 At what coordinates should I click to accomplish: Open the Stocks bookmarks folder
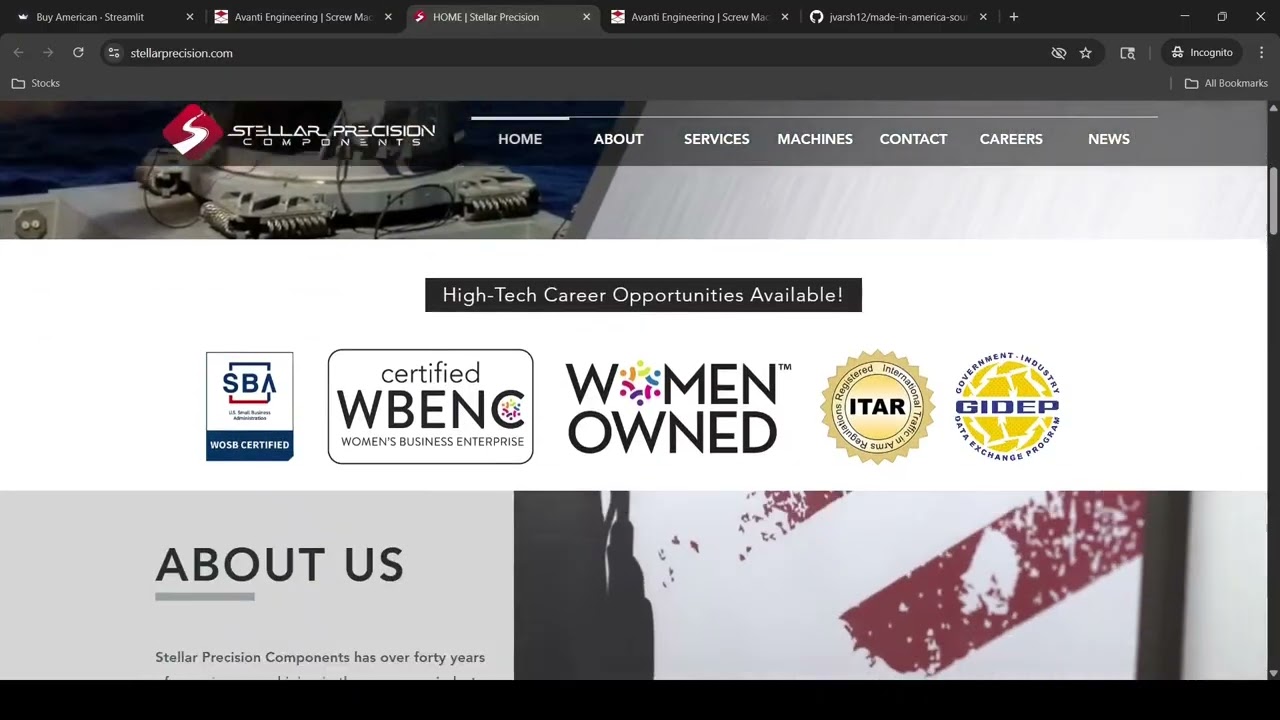tap(36, 83)
